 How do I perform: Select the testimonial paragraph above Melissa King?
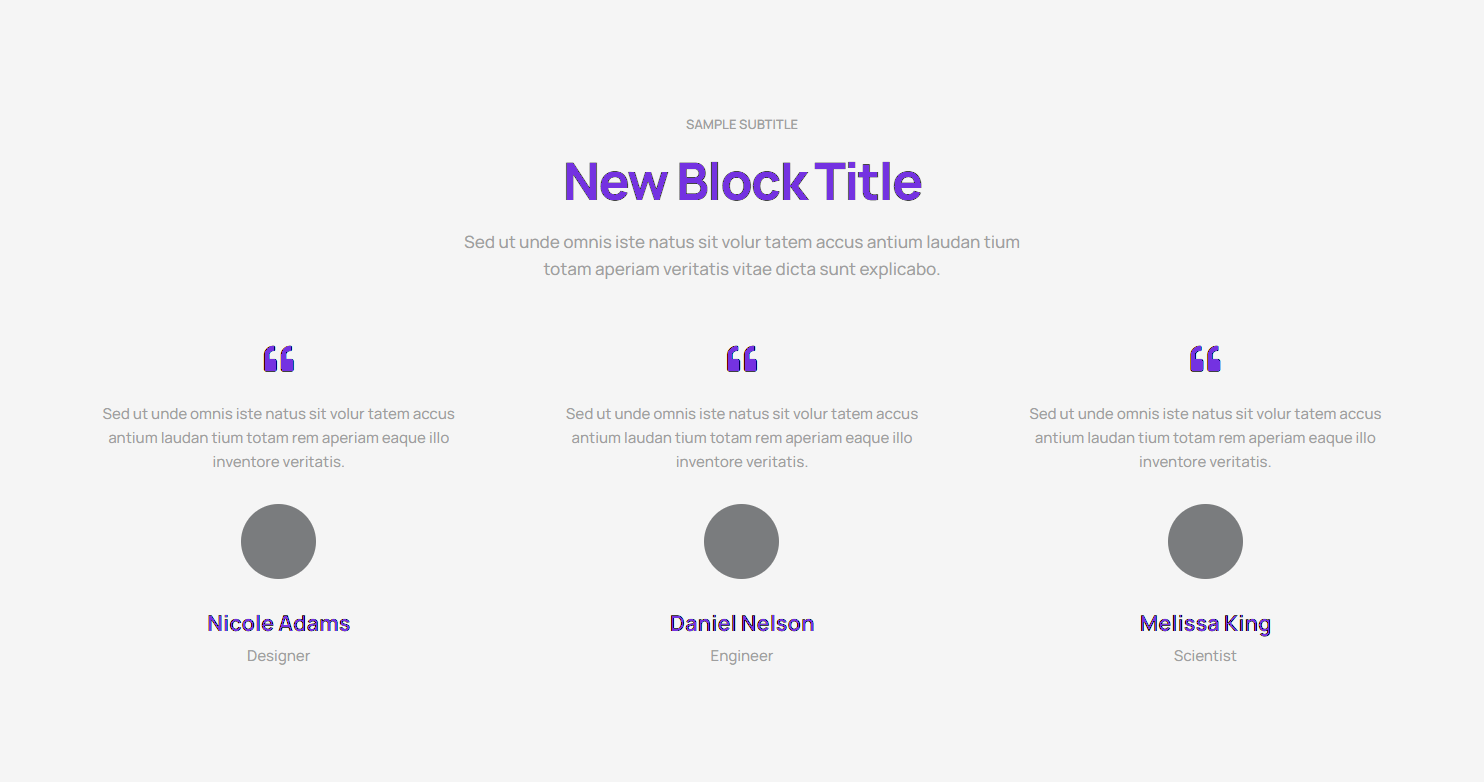click(1205, 438)
